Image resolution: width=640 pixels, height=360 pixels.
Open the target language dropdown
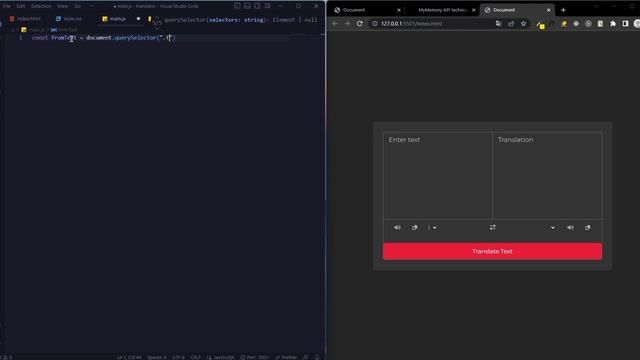(552, 228)
